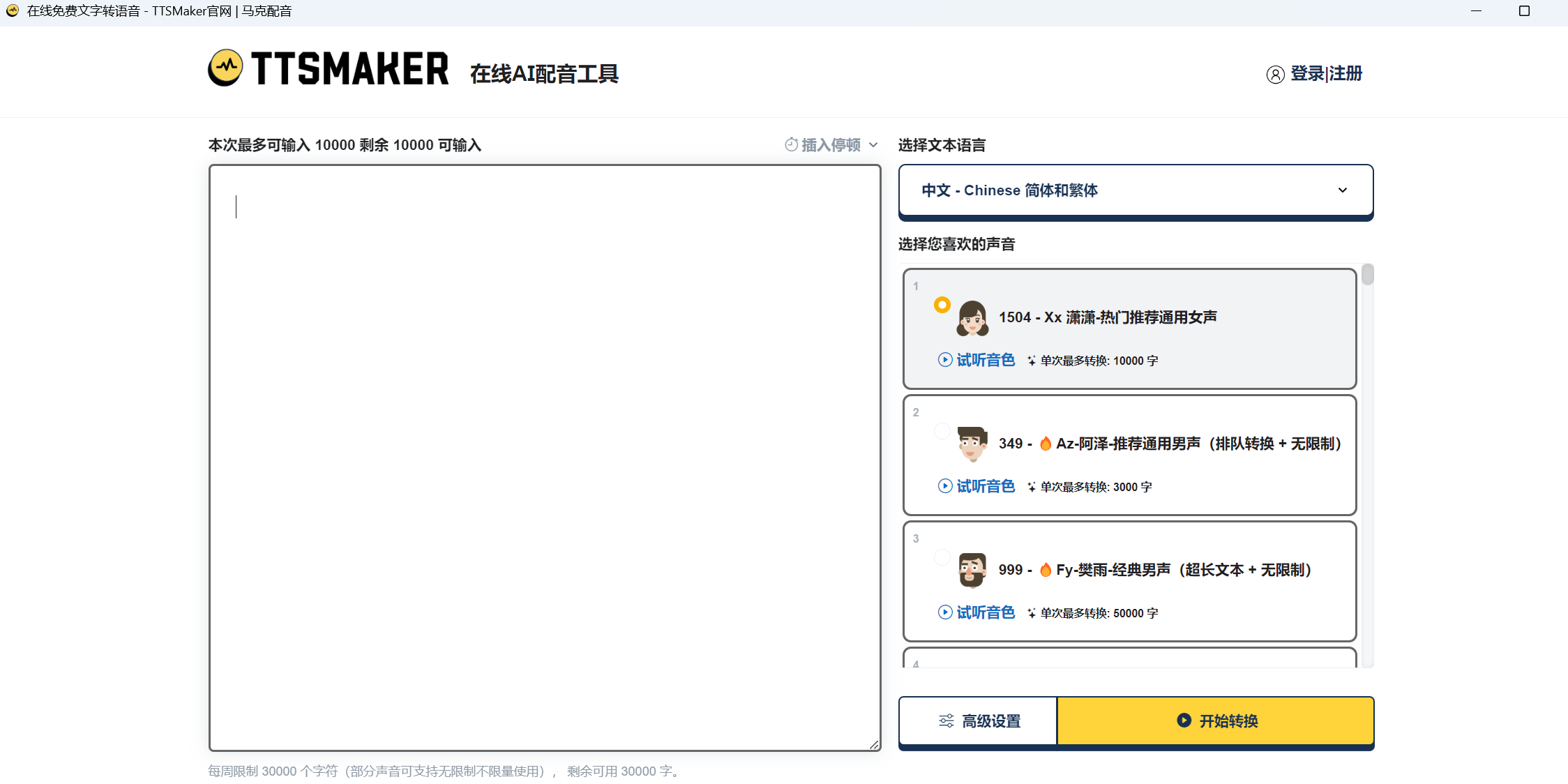Select the 999 樊雨 classic male voice radio

(x=942, y=557)
